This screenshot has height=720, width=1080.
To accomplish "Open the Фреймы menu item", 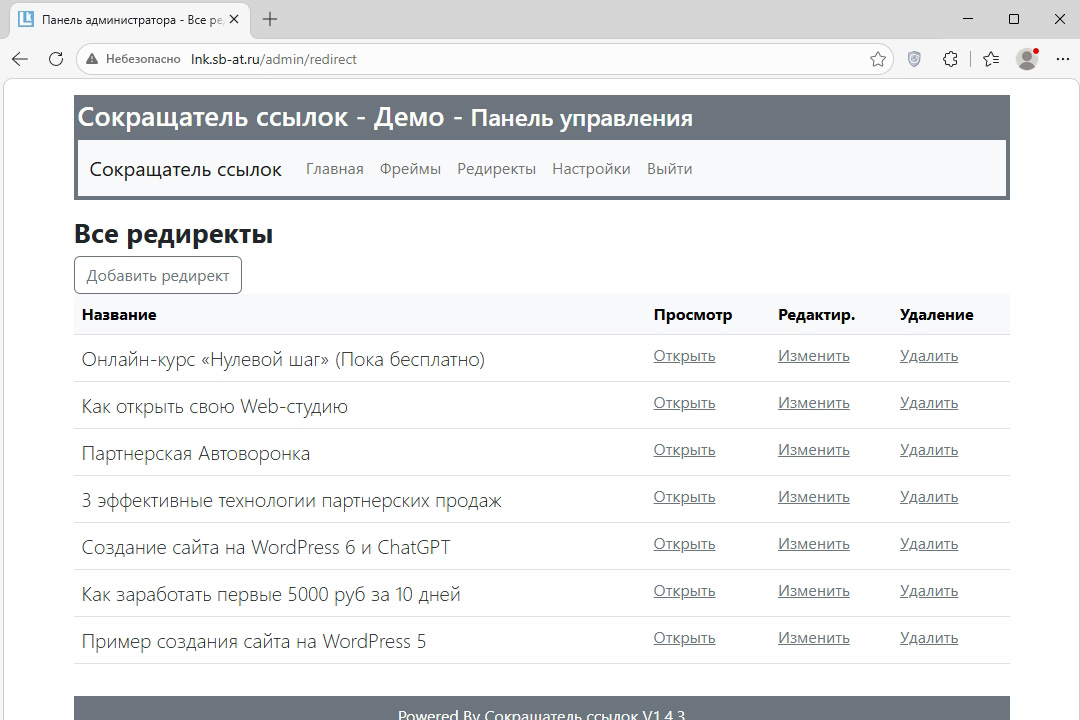I will click(x=410, y=169).
